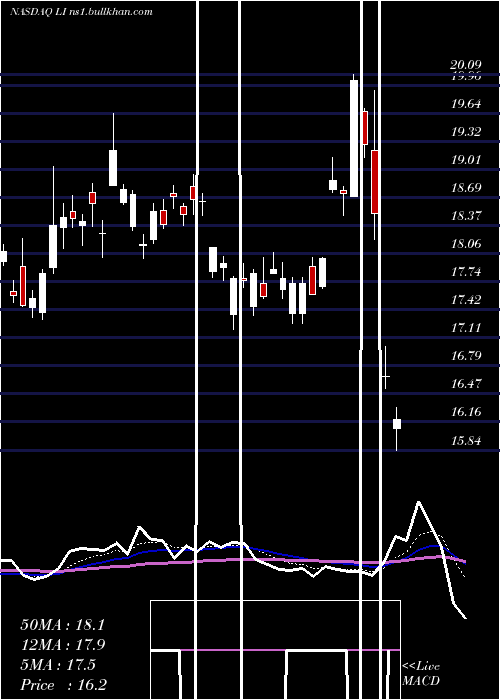Image resolution: width=500 pixels, height=700 pixels.
Task: Click the 16.16 price axis label
Action: pyautogui.click(x=466, y=412)
